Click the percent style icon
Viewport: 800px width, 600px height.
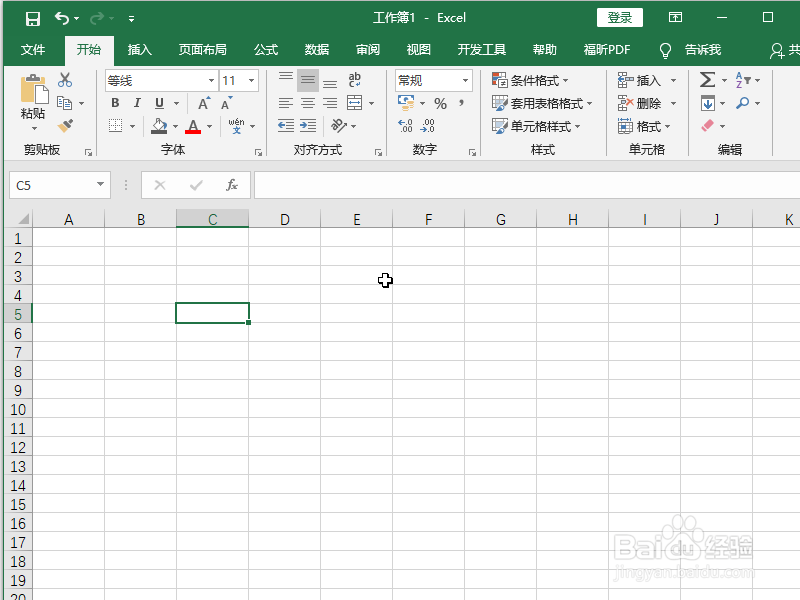pyautogui.click(x=440, y=104)
